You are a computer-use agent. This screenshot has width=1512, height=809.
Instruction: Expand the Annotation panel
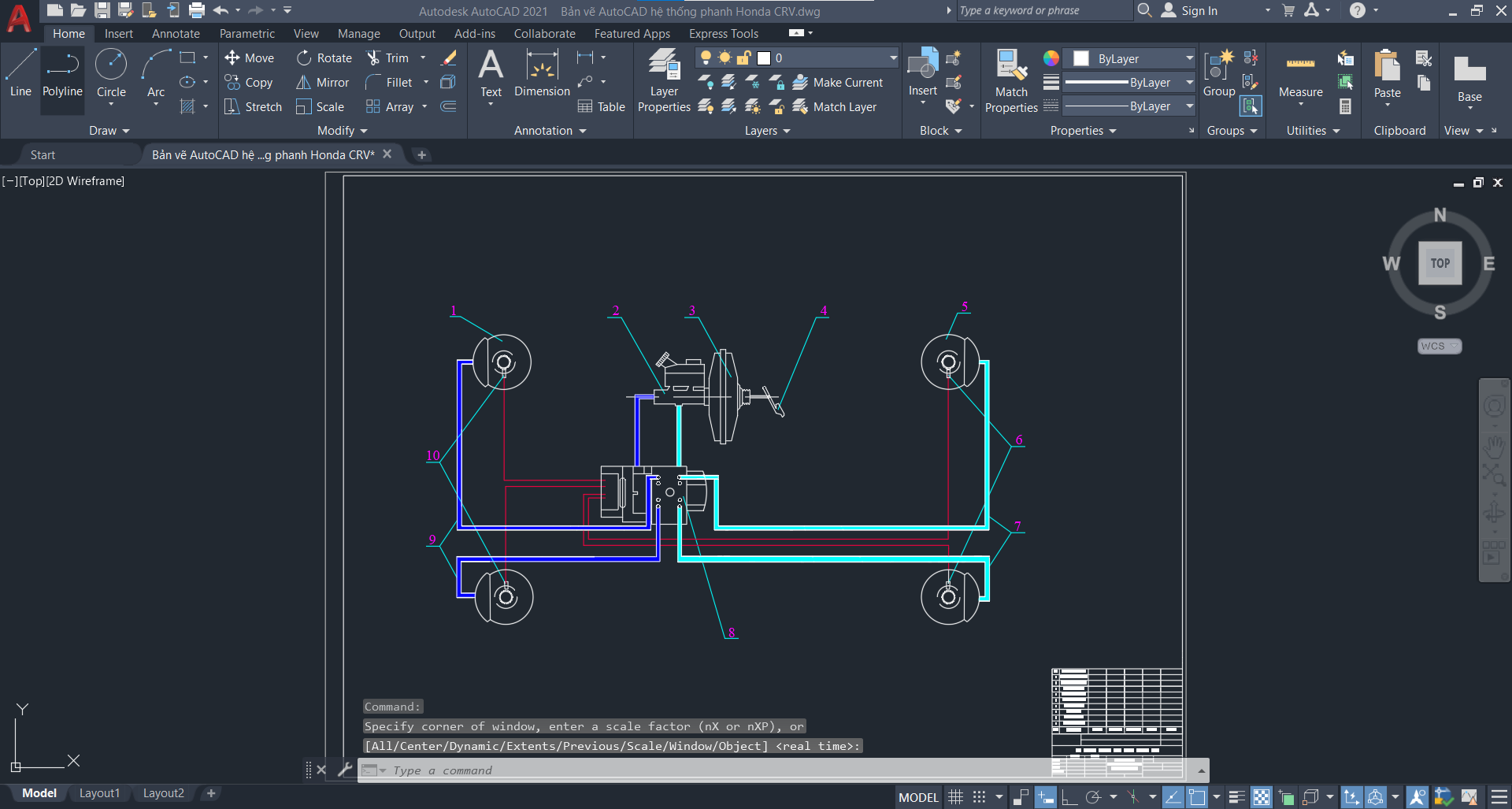(550, 131)
